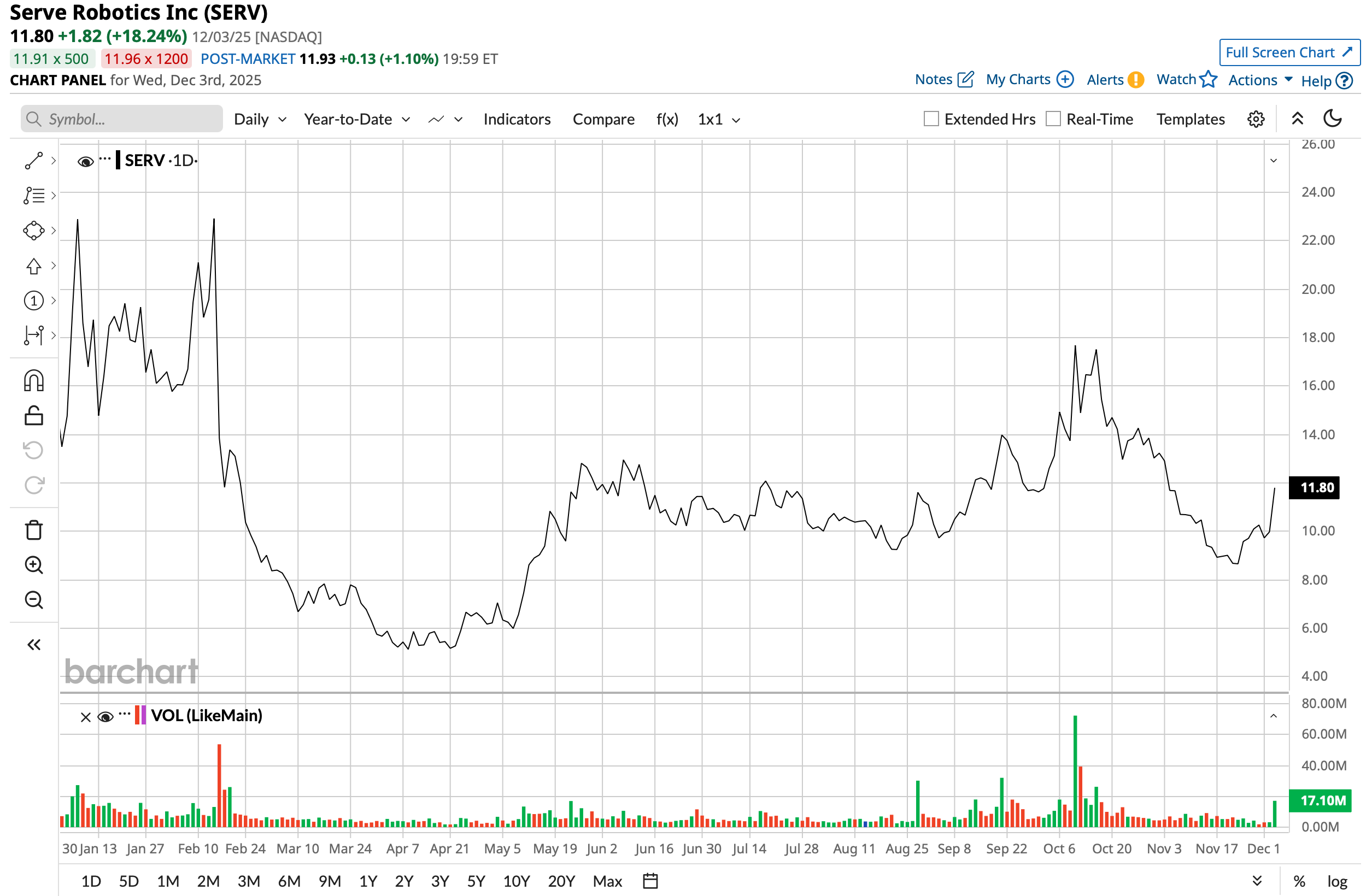Image resolution: width=1372 pixels, height=896 pixels.
Task: Click the zoom out magnifier icon
Action: click(33, 600)
